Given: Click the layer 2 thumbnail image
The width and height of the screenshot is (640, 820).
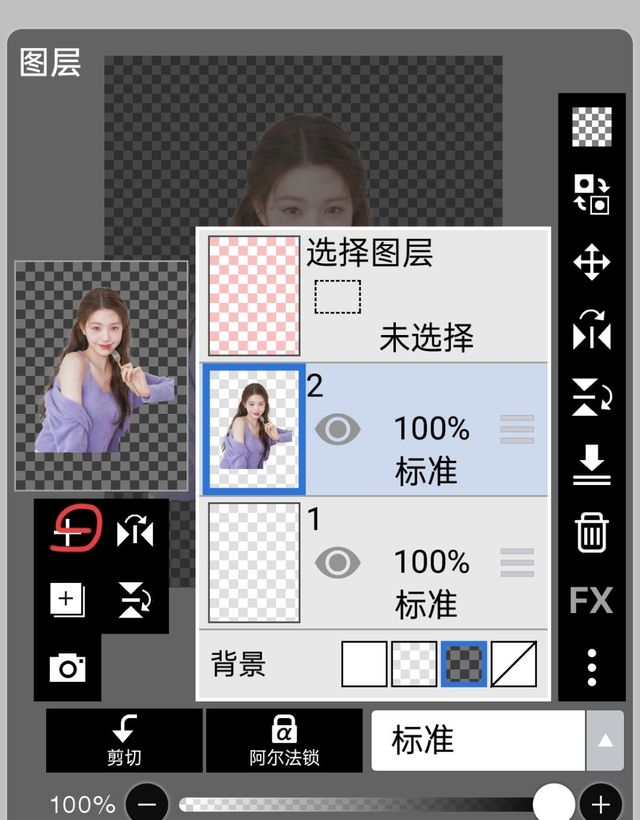Looking at the screenshot, I should click(254, 430).
